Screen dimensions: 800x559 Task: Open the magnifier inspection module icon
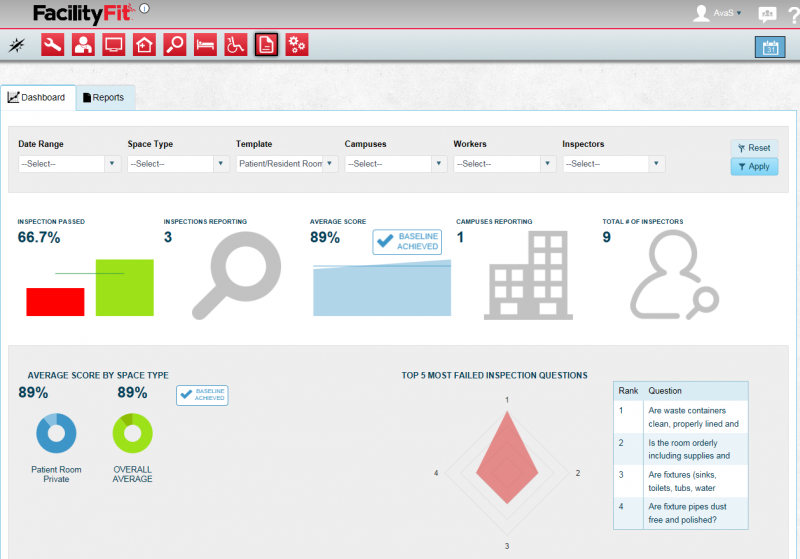point(174,45)
